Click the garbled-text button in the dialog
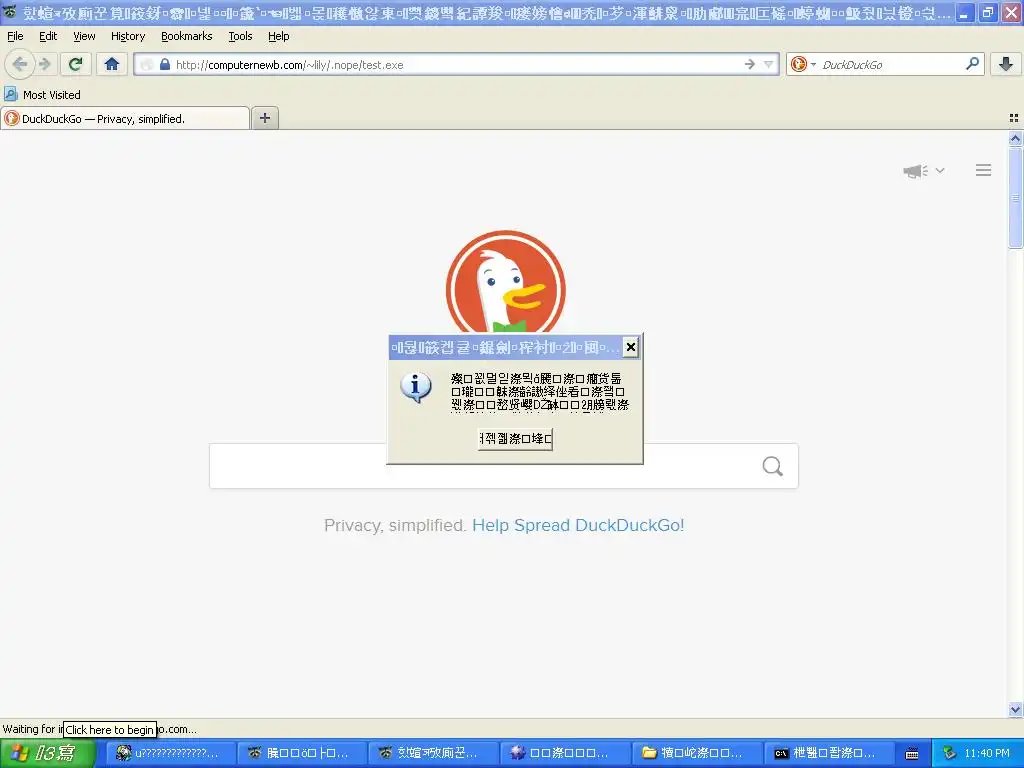1024x768 pixels. point(515,438)
